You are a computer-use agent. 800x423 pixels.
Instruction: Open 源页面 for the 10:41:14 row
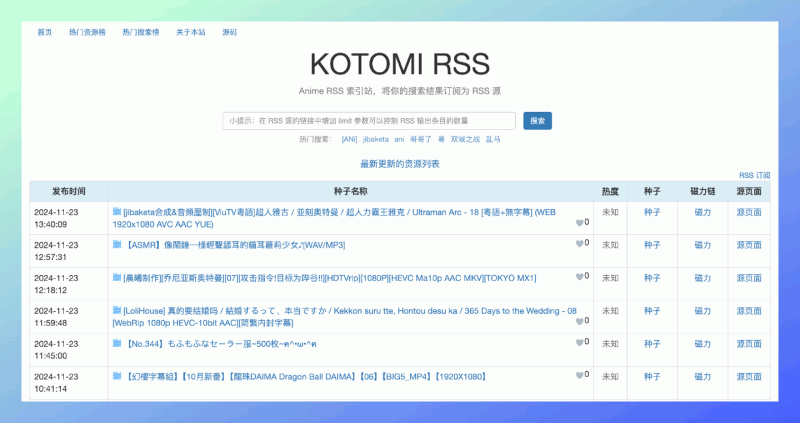(x=749, y=377)
